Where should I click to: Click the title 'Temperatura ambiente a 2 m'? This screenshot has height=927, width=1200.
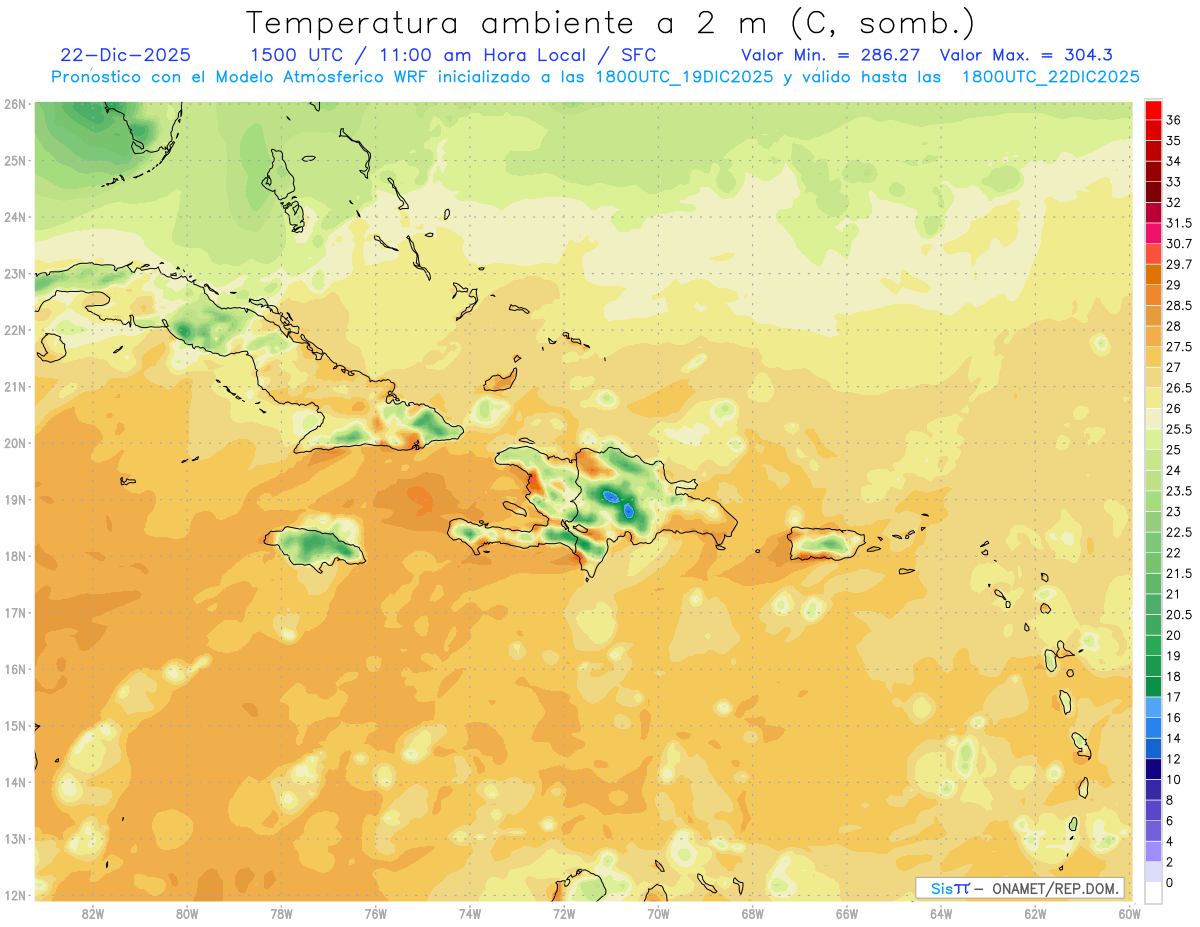pos(509,22)
